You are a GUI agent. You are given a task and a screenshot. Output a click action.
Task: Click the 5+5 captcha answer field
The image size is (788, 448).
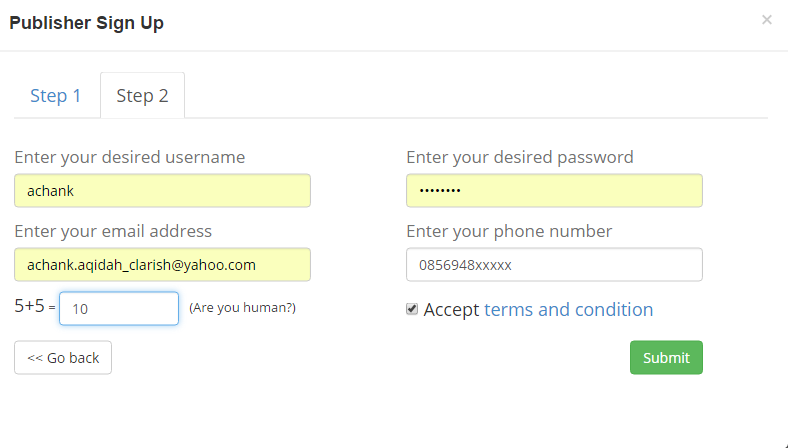click(119, 309)
